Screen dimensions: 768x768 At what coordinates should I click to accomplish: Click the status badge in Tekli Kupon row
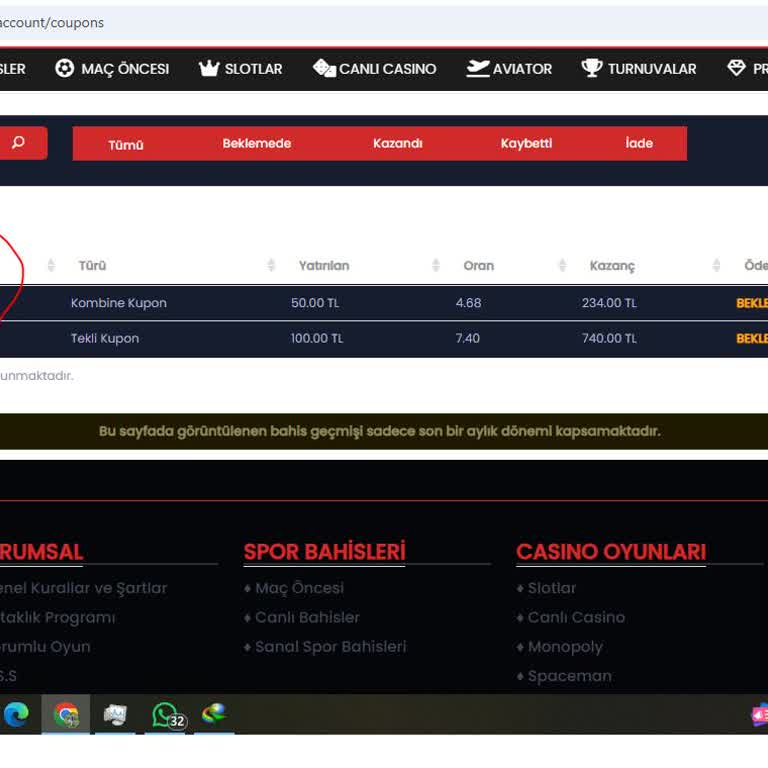pyautogui.click(x=752, y=339)
